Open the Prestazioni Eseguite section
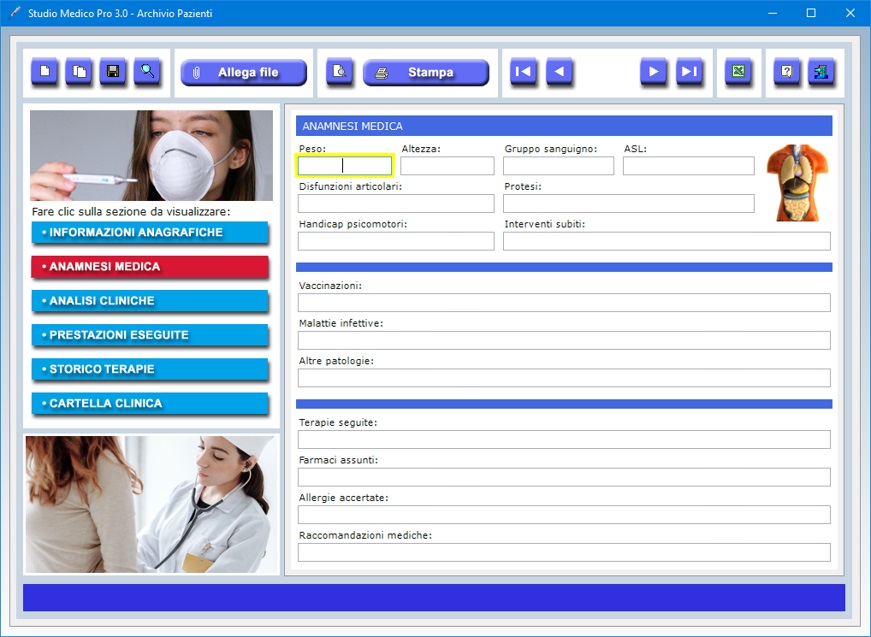Image resolution: width=871 pixels, height=637 pixels. coord(150,335)
